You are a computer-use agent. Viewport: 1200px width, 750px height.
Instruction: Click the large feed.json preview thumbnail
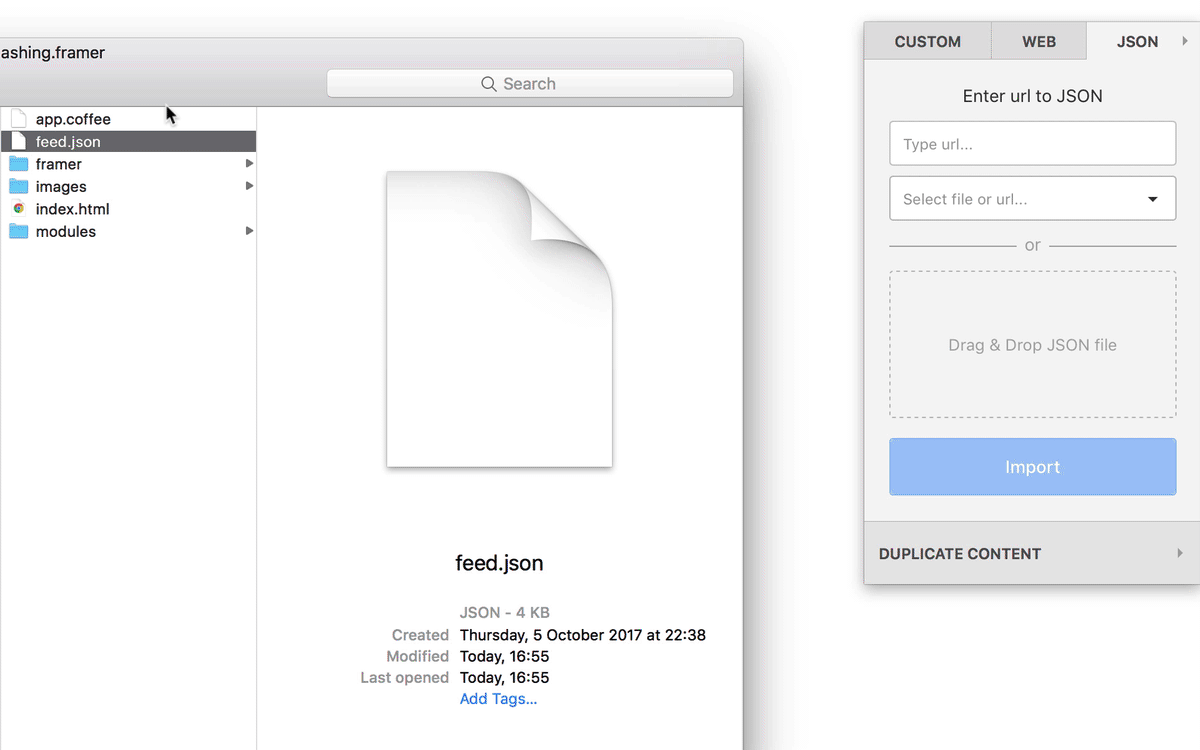(x=499, y=319)
